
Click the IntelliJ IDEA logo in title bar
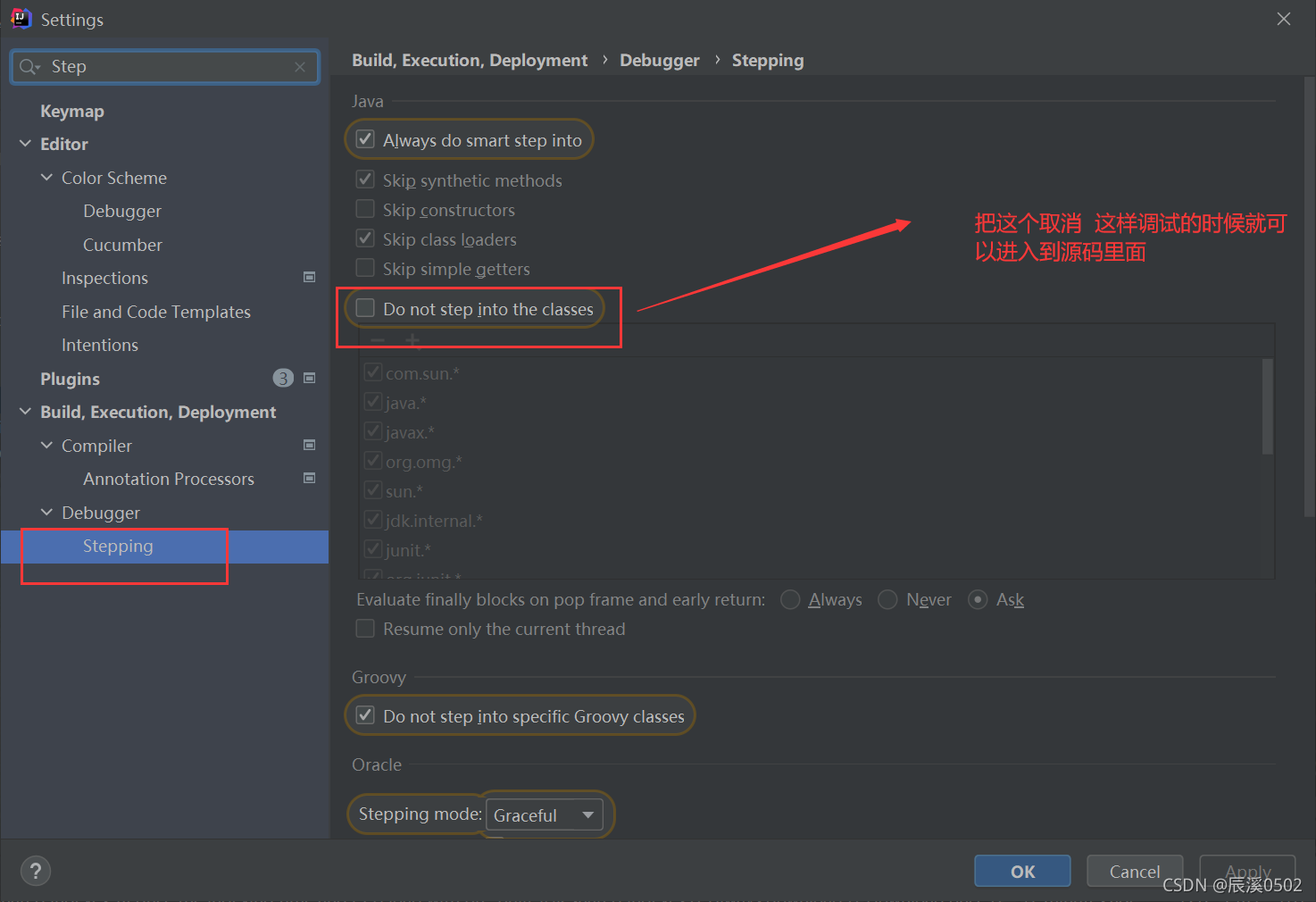(21, 19)
